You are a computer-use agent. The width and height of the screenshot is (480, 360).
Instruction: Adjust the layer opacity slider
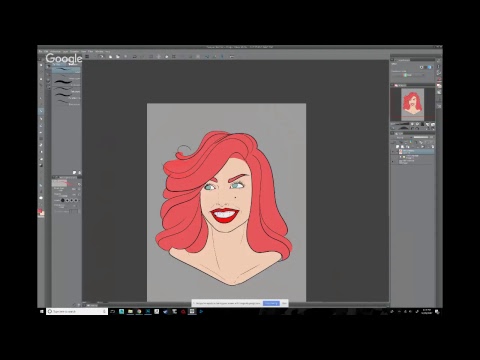coord(421,137)
